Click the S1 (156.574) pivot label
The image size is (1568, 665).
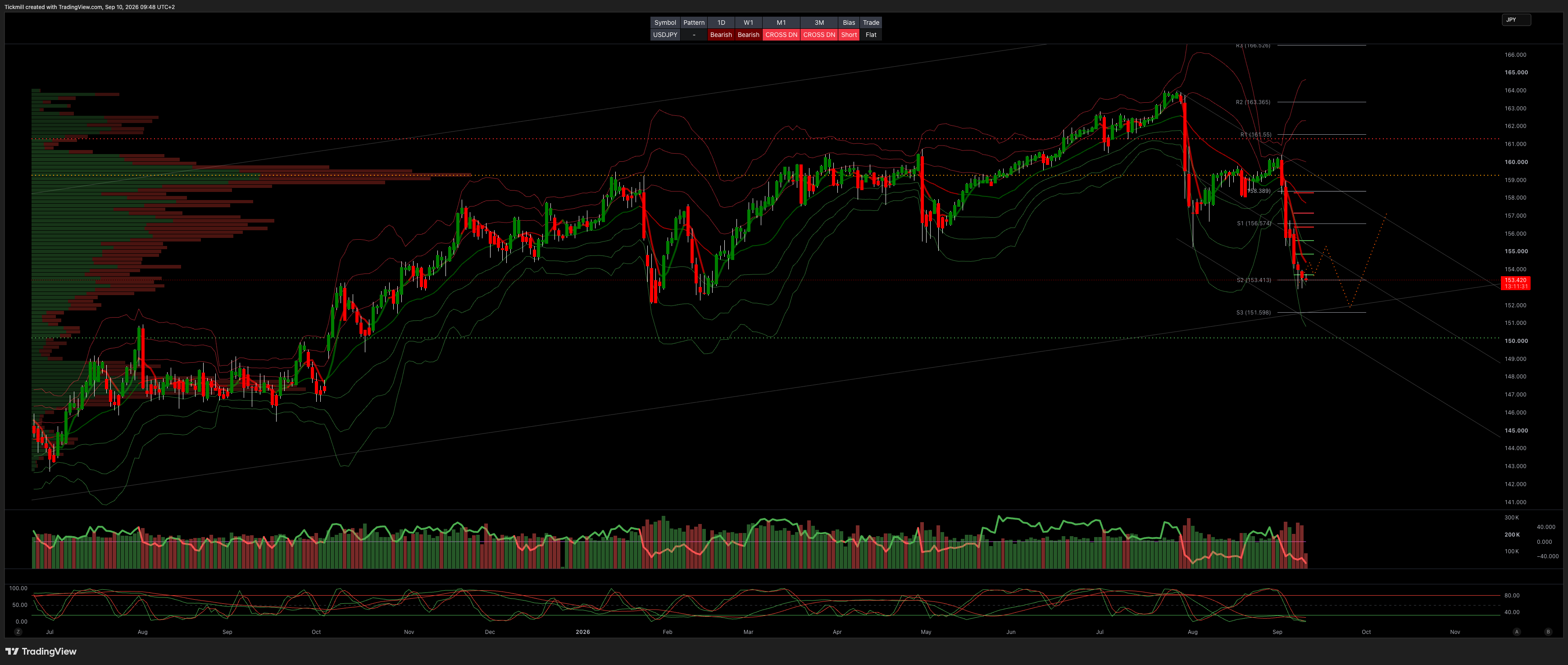pyautogui.click(x=1254, y=223)
